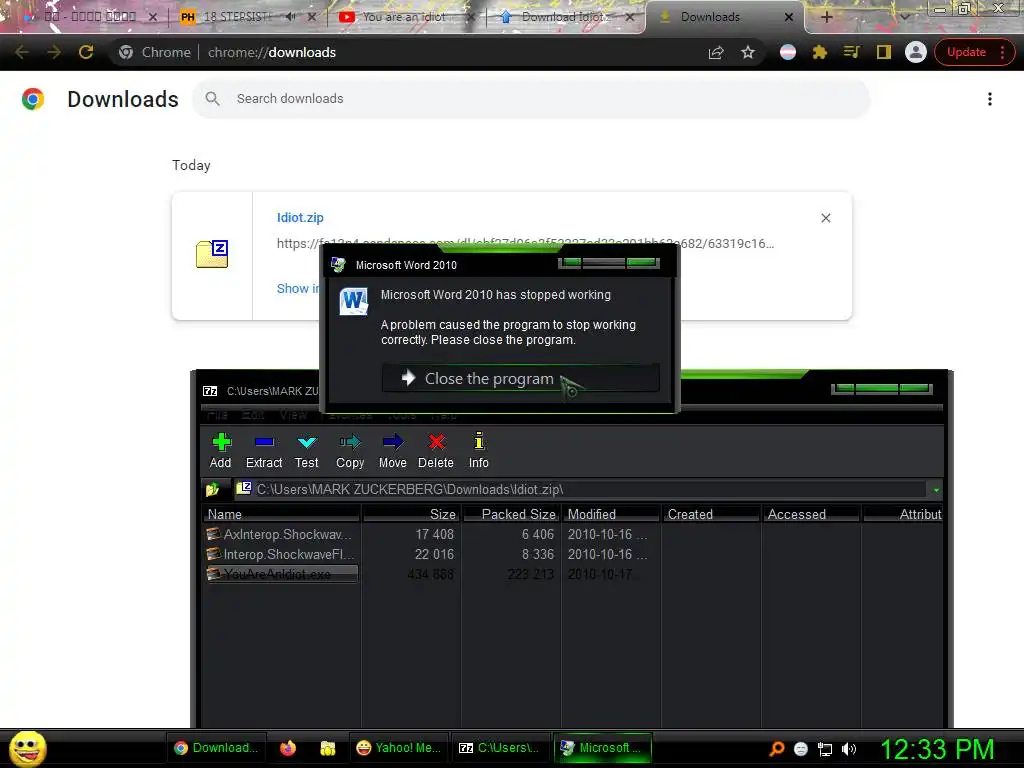Viewport: 1024px width, 768px height.
Task: Click the Copy tool in 7-Zip
Action: pos(350,451)
